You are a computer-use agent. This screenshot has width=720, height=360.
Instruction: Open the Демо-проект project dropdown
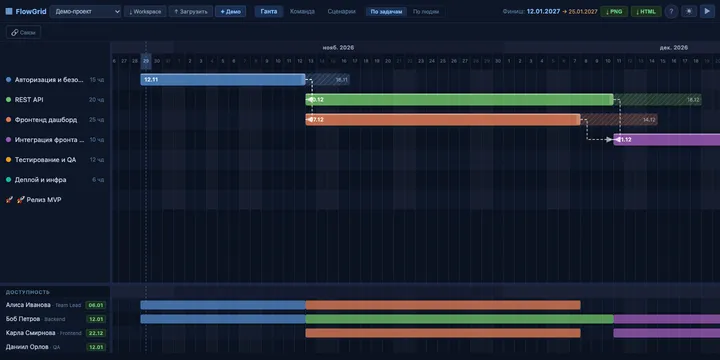click(x=85, y=11)
